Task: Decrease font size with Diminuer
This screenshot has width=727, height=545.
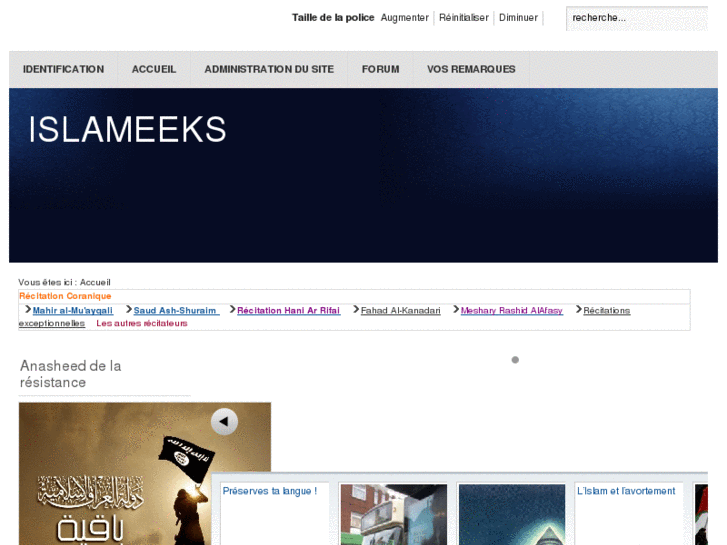Action: click(x=518, y=18)
